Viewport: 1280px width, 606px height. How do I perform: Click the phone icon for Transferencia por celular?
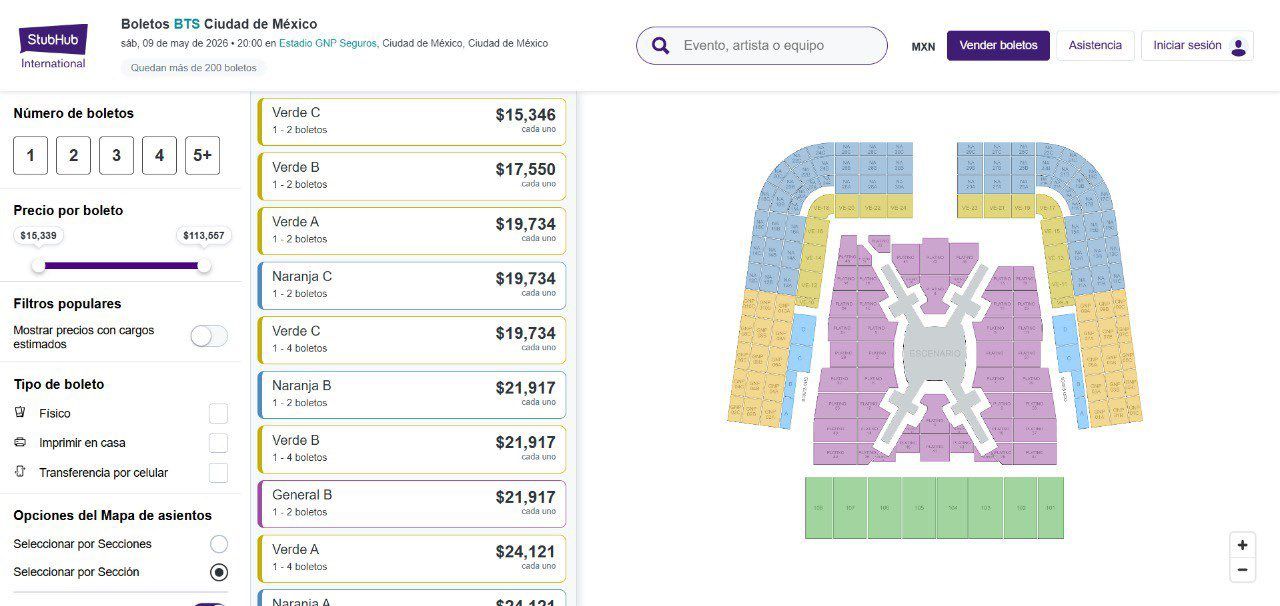point(20,472)
